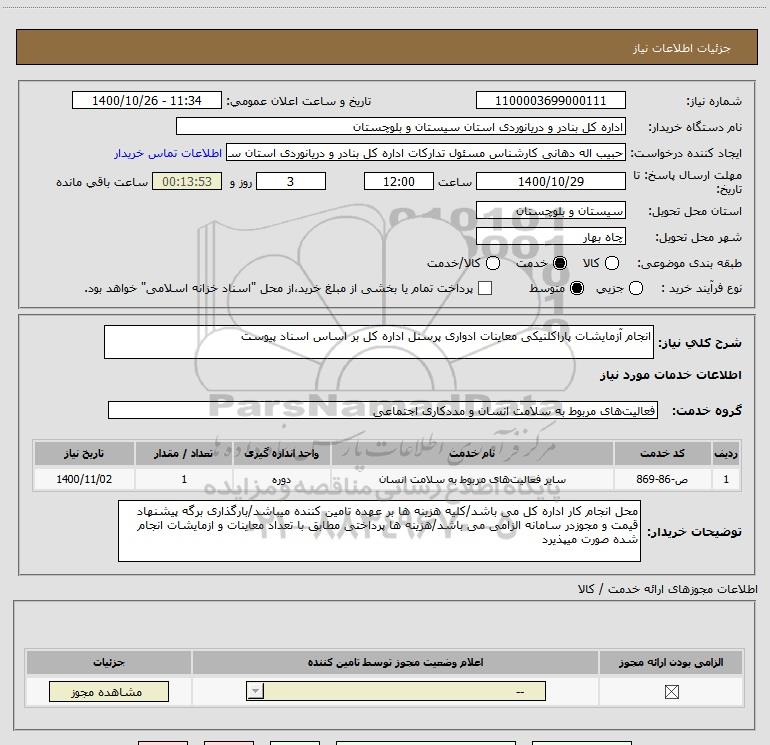Click the مشاهده مجوز button
Viewport: 770px width, 745px height.
click(x=109, y=691)
